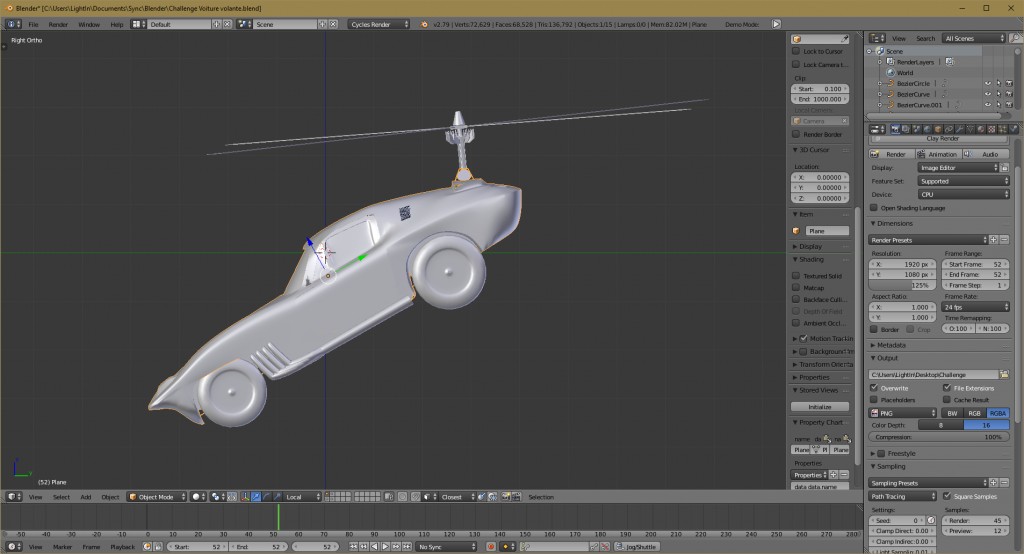Open the Cycles Render engine dropdown
1024x554 pixels.
click(379, 23)
